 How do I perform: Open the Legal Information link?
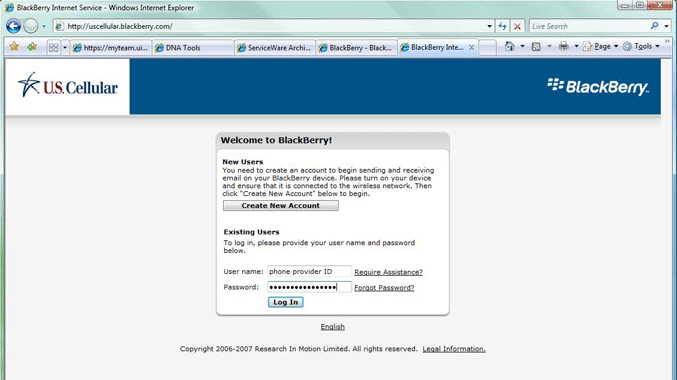tap(454, 349)
